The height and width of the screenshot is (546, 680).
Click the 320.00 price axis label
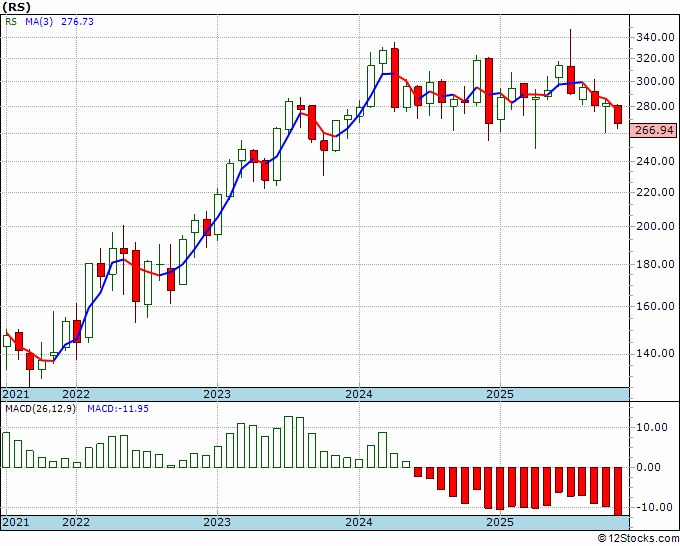pos(655,59)
